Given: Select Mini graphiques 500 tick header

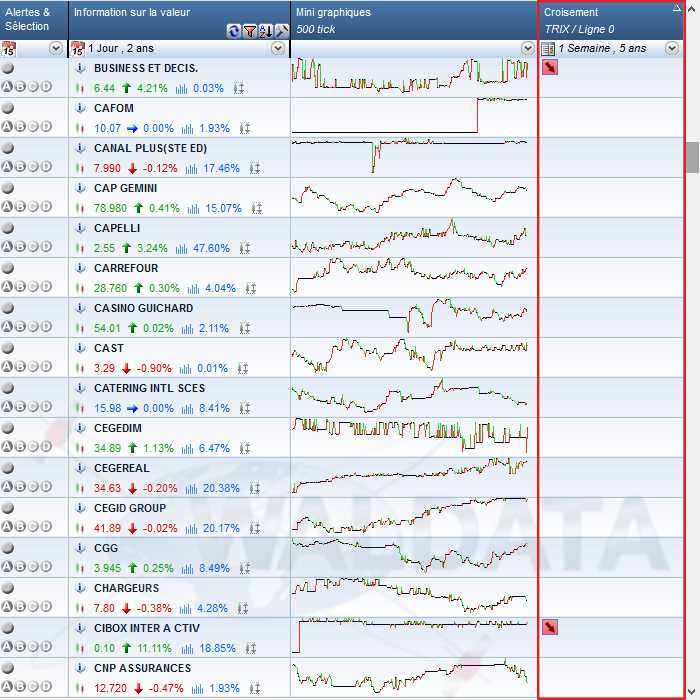Looking at the screenshot, I should click(x=414, y=20).
